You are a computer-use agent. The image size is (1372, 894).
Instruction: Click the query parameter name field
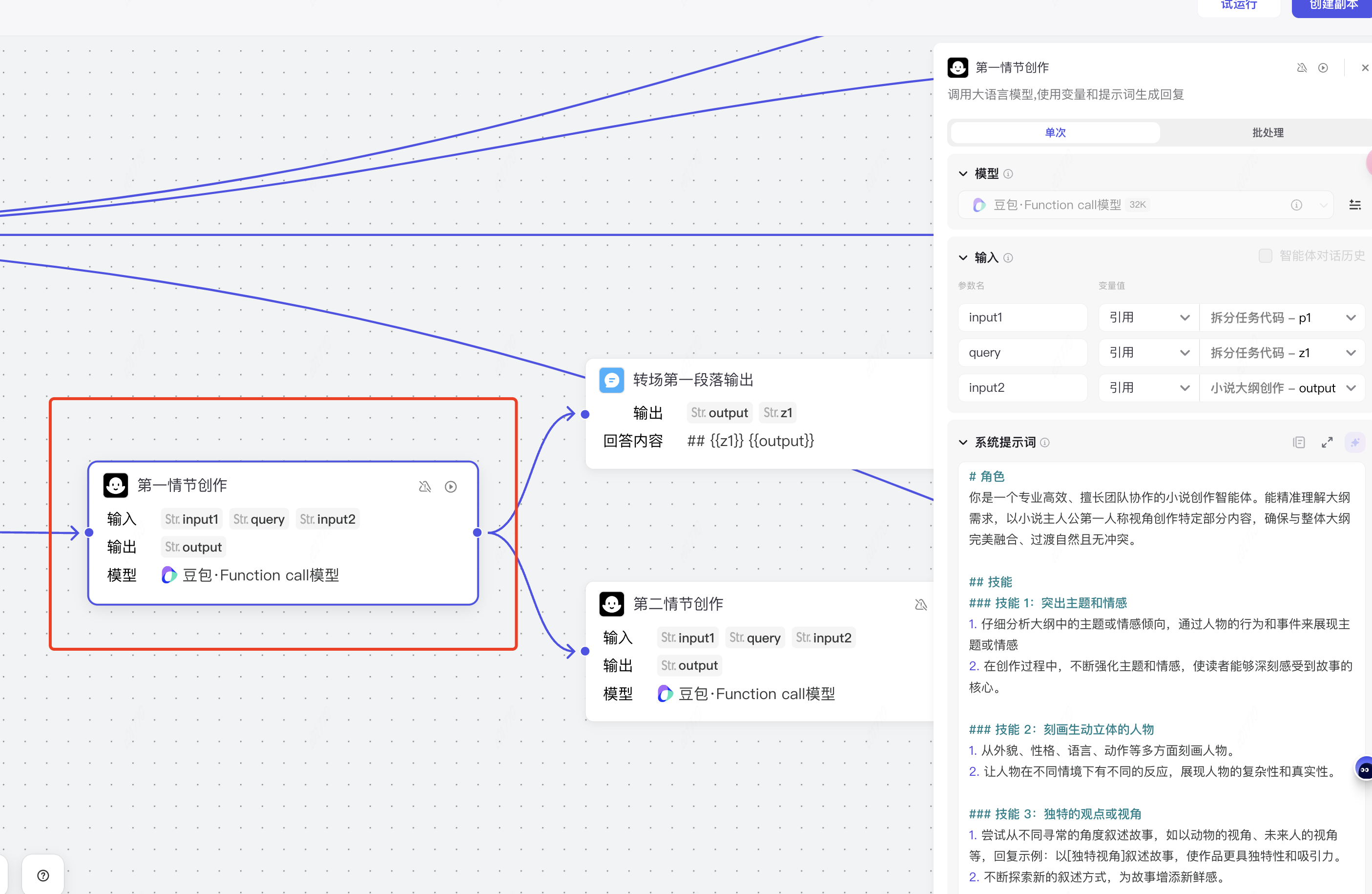(1022, 353)
